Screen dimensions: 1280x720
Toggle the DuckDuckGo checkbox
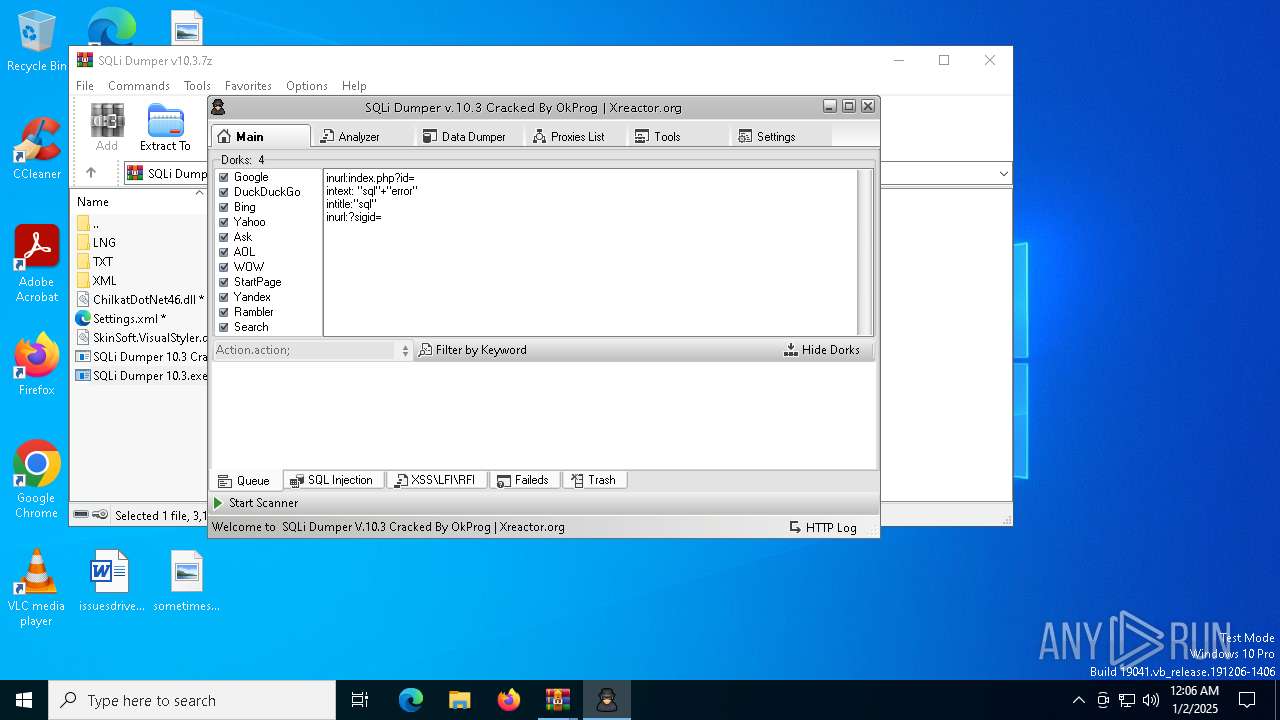click(x=224, y=192)
